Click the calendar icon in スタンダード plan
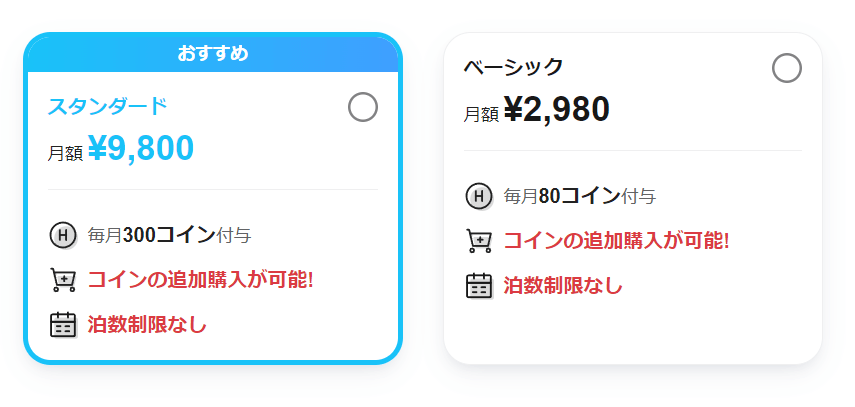 (x=63, y=324)
